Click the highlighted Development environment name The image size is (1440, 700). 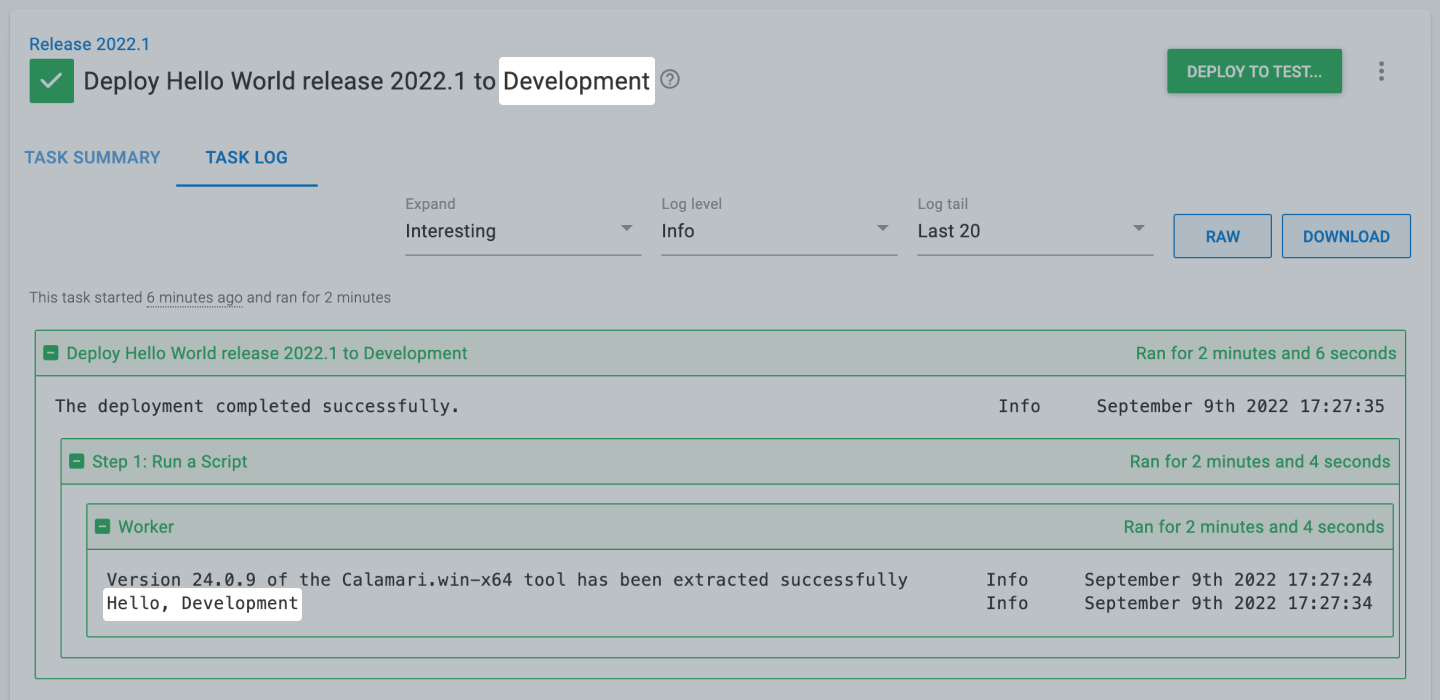click(576, 81)
